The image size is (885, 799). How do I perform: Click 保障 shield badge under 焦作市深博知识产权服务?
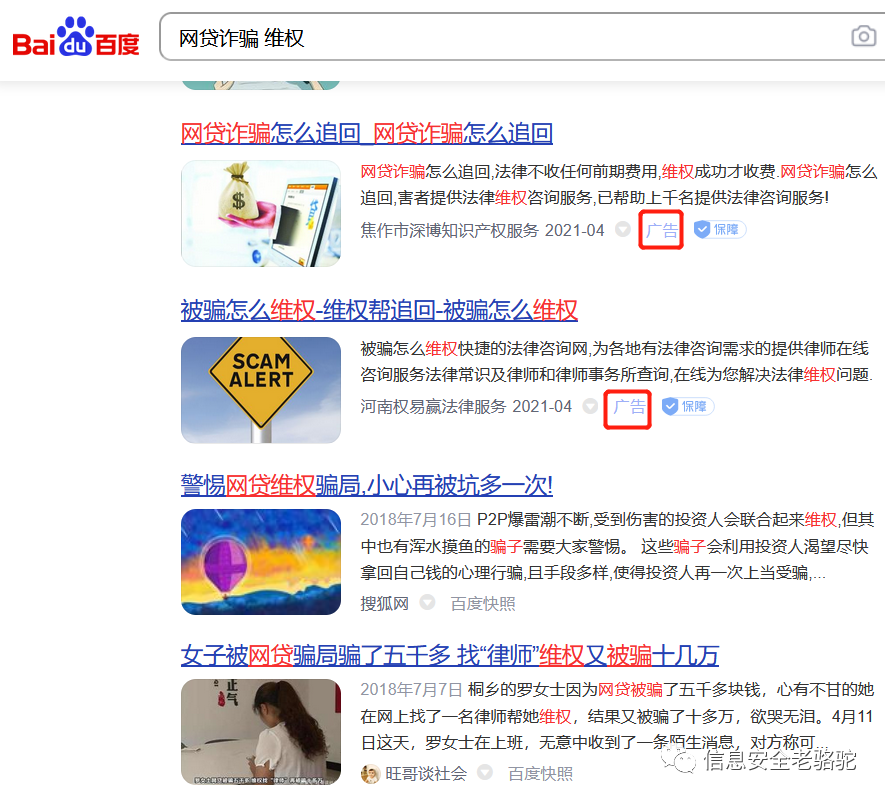coord(720,230)
